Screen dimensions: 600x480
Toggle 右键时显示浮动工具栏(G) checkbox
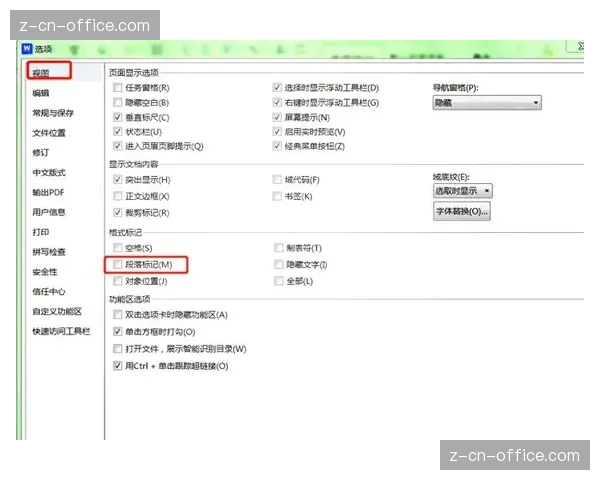(277, 102)
